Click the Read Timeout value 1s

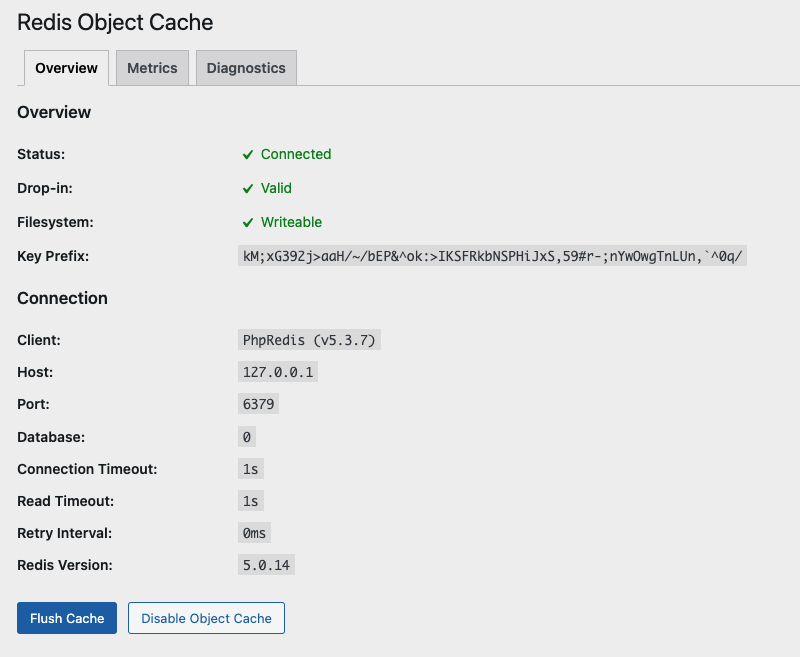tap(251, 501)
